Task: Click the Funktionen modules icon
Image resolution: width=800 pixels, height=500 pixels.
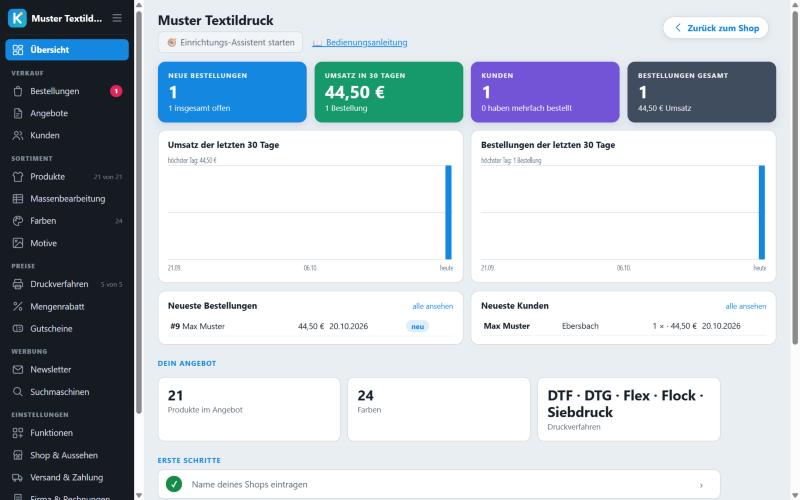Action: point(18,433)
